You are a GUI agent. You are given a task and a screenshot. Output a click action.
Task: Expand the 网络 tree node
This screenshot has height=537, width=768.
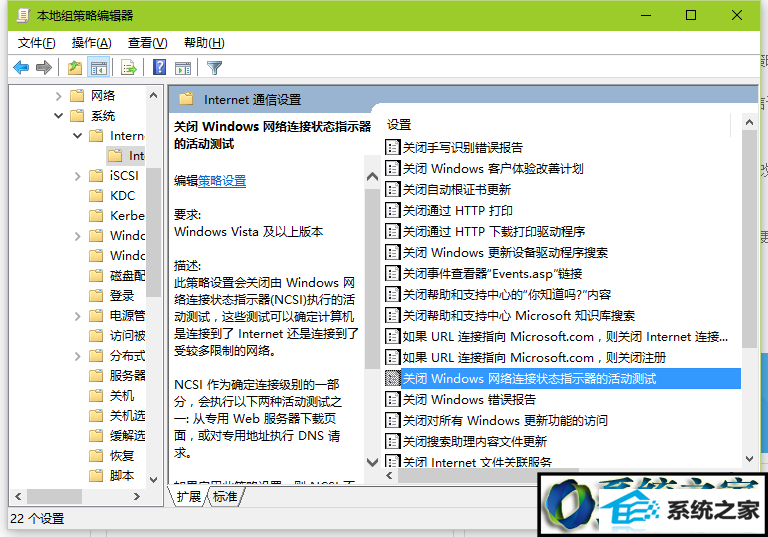[58, 96]
